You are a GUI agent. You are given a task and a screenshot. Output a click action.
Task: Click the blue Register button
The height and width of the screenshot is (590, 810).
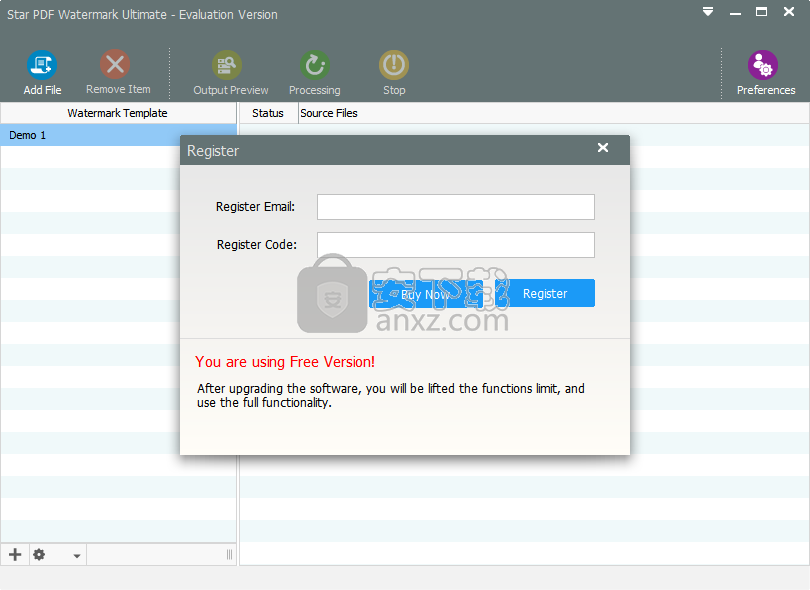pos(545,293)
